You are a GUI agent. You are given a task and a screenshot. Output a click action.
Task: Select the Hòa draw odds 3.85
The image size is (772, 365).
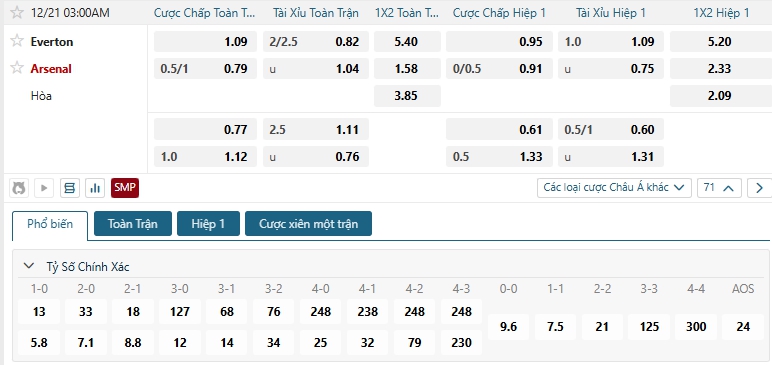pyautogui.click(x=407, y=96)
